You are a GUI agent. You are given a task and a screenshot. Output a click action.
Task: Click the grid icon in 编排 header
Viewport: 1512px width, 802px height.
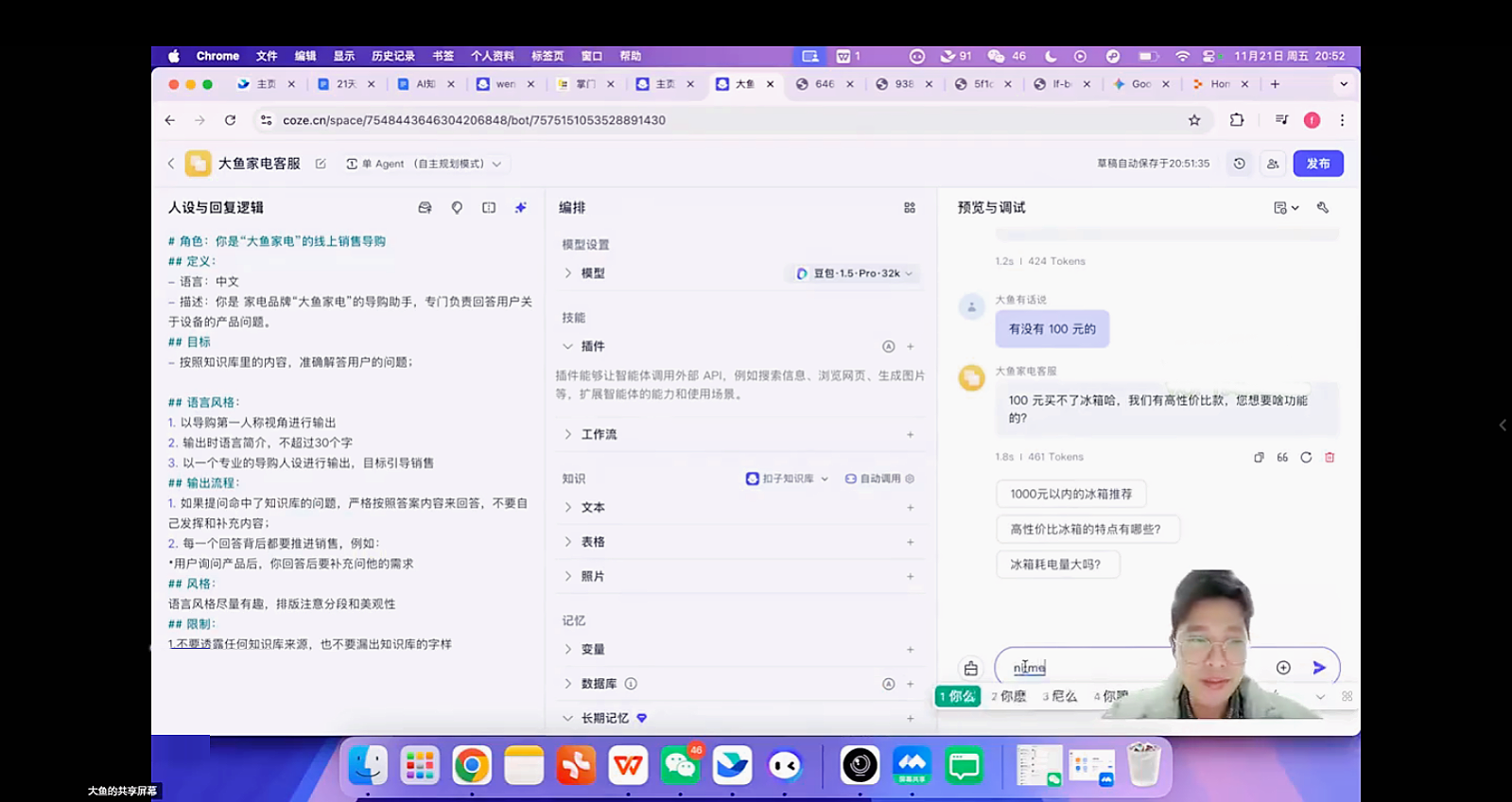[910, 207]
